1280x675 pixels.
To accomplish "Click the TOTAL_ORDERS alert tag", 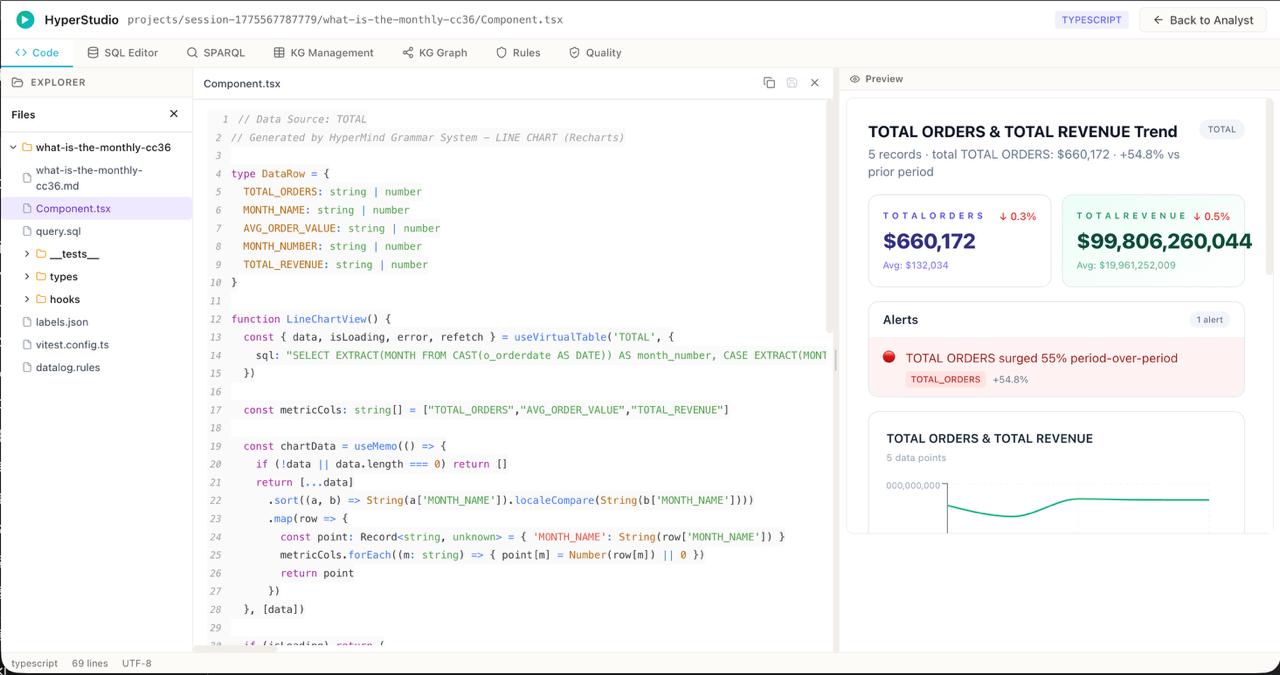I will point(945,379).
